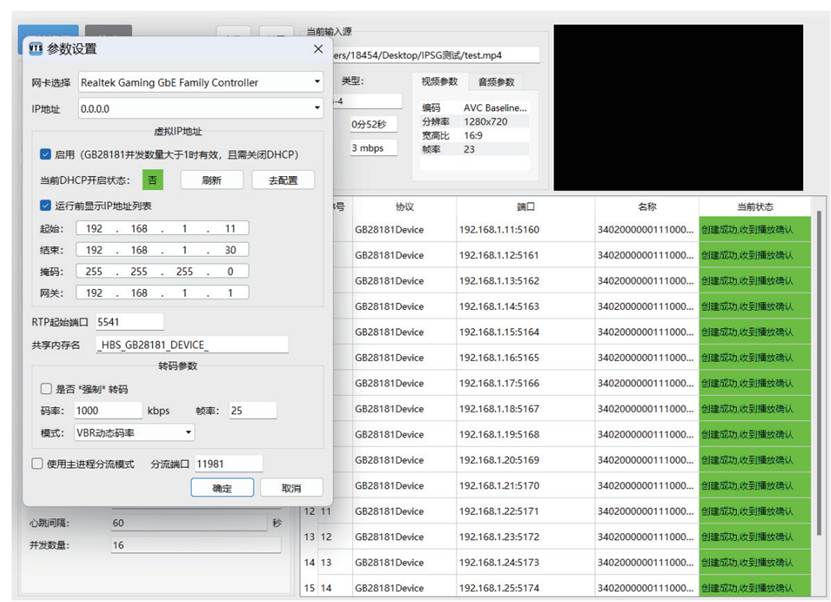Select the 视频参数 tab

(439, 82)
